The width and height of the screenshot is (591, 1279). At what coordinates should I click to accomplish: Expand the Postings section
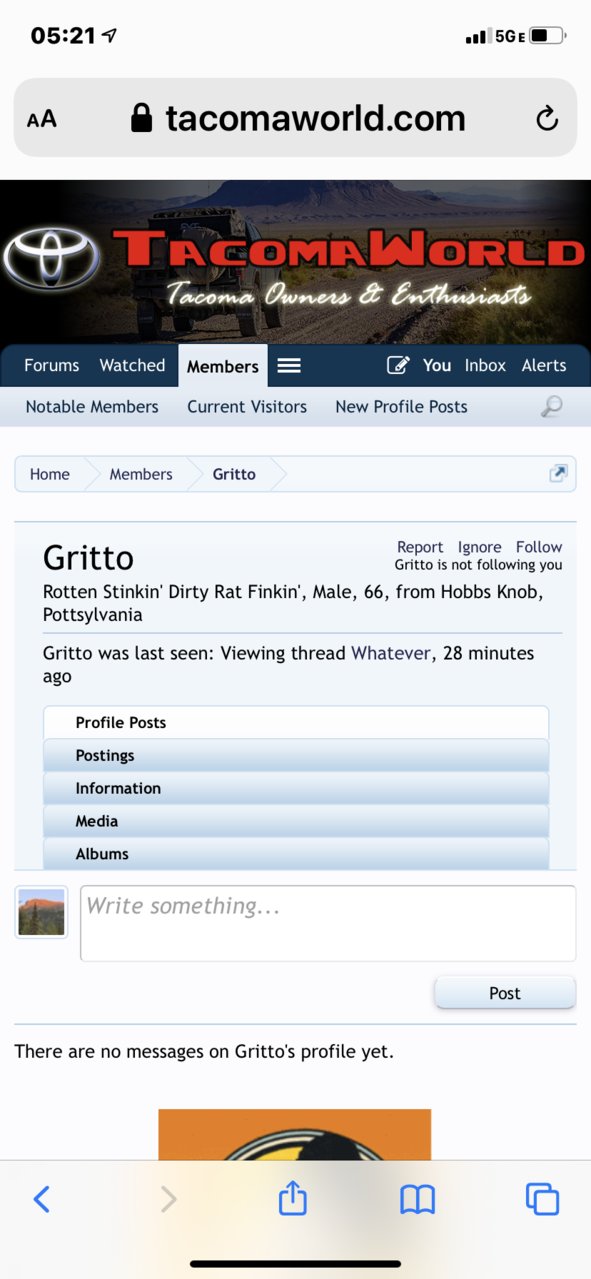click(x=296, y=755)
